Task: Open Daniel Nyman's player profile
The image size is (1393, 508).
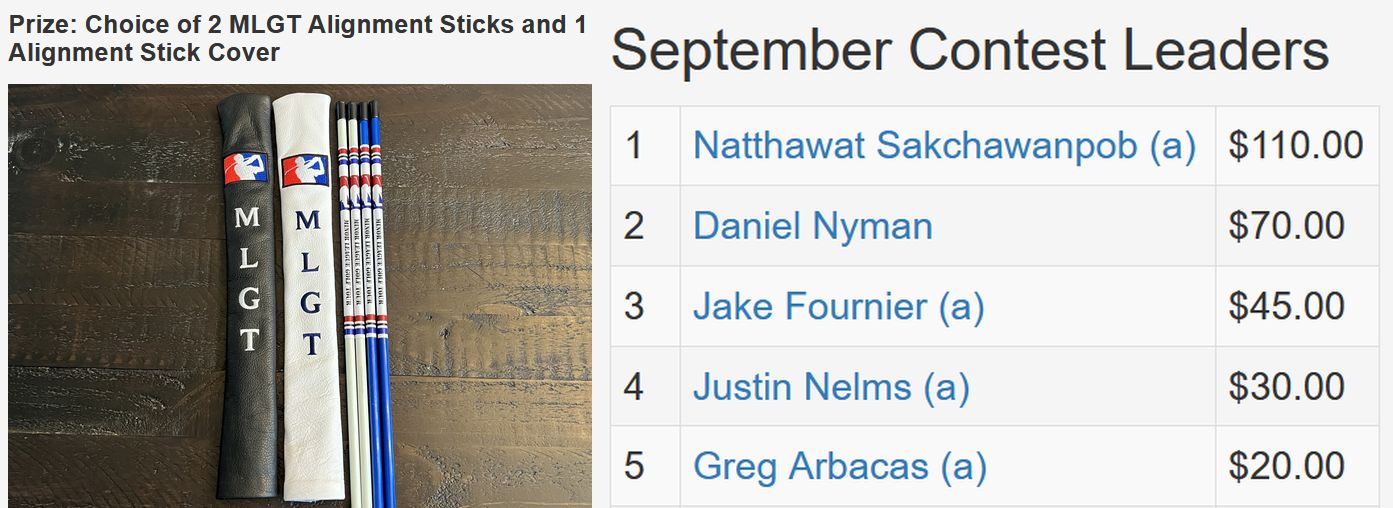Action: pos(812,226)
